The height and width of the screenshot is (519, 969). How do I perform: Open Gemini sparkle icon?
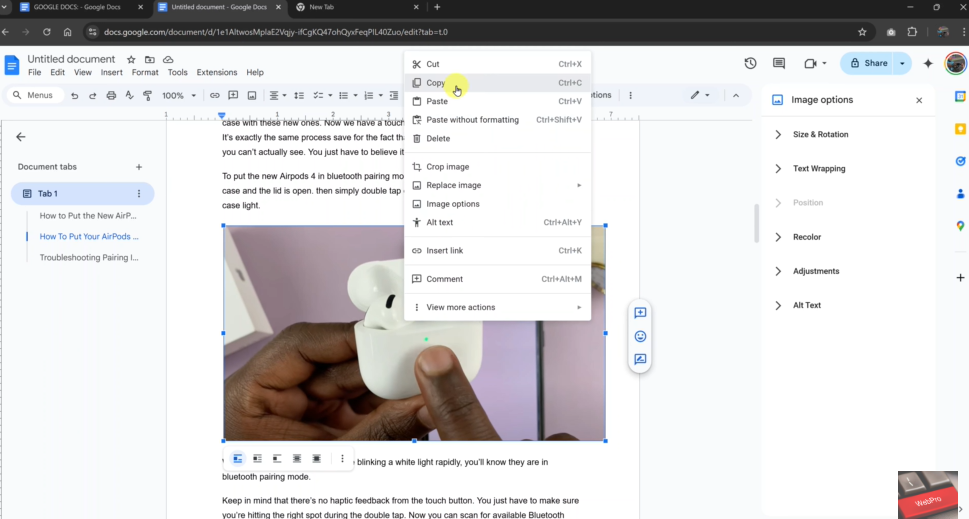point(928,63)
